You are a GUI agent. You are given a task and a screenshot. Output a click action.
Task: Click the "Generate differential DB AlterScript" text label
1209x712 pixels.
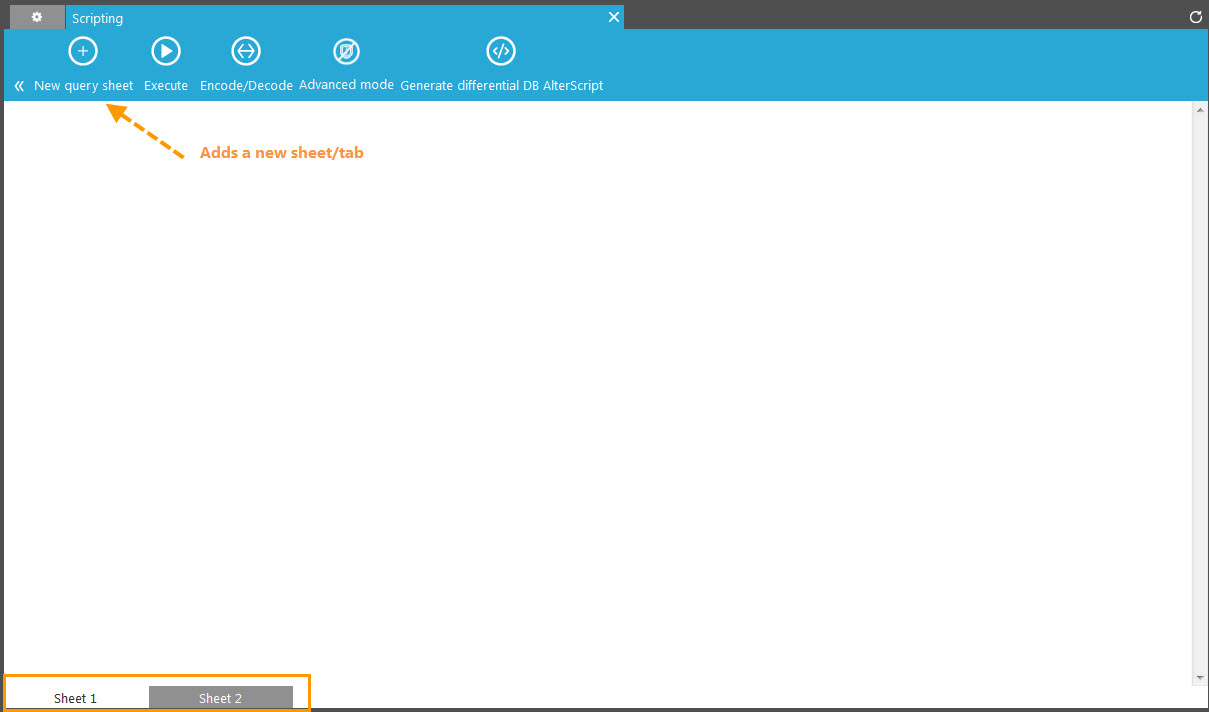coord(501,86)
